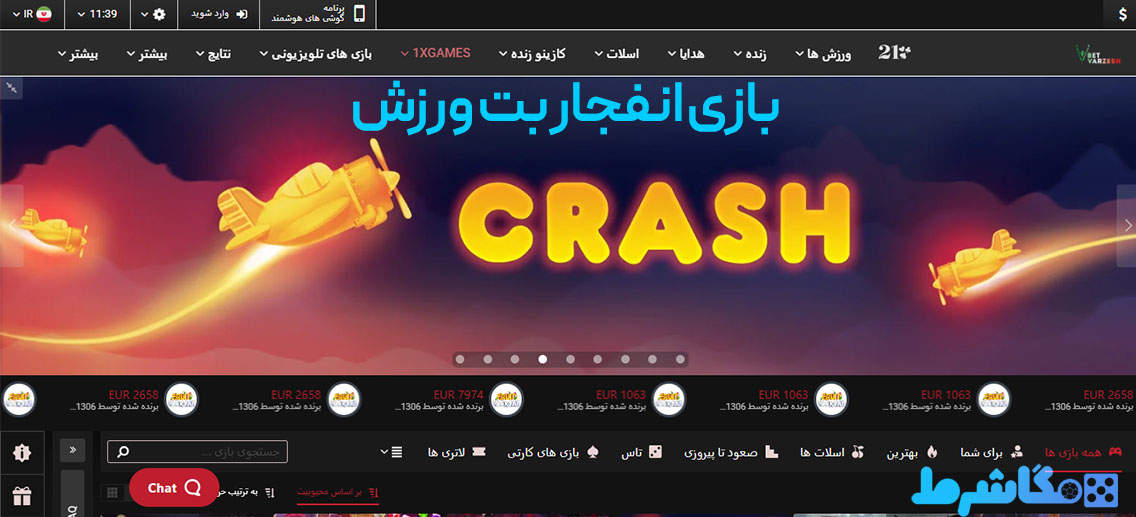Click the cherries icon for اسلات ها
The image size is (1136, 517).
(x=859, y=452)
